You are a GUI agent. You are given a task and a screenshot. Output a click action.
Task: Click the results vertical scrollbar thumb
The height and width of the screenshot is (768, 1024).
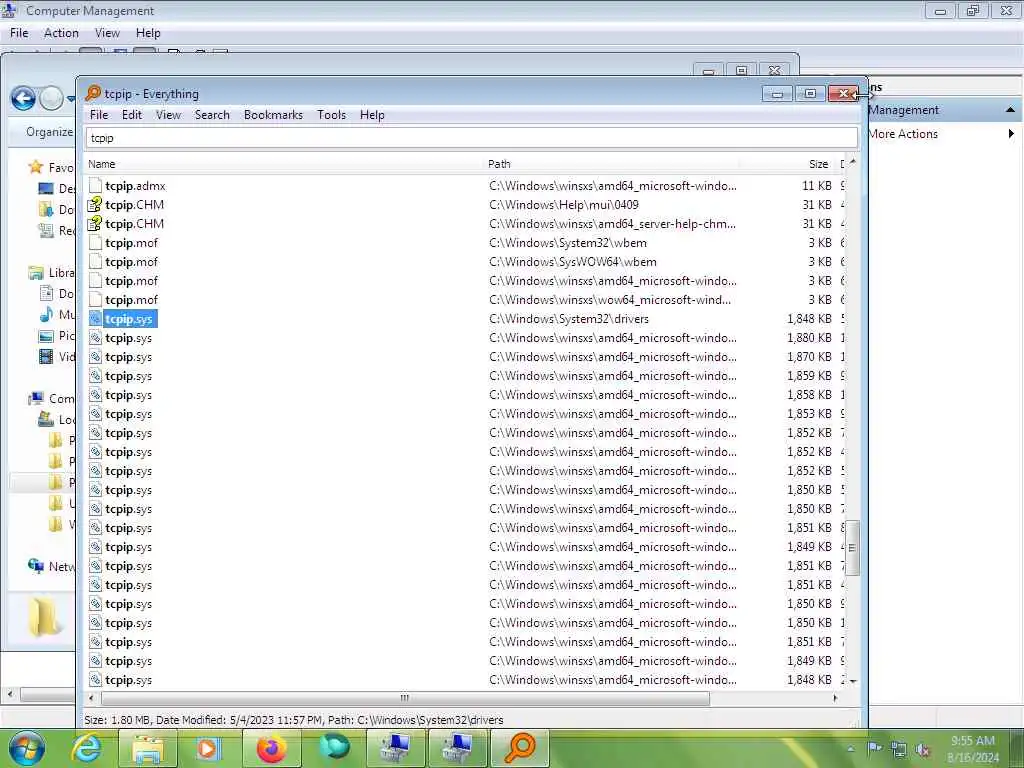coord(852,548)
